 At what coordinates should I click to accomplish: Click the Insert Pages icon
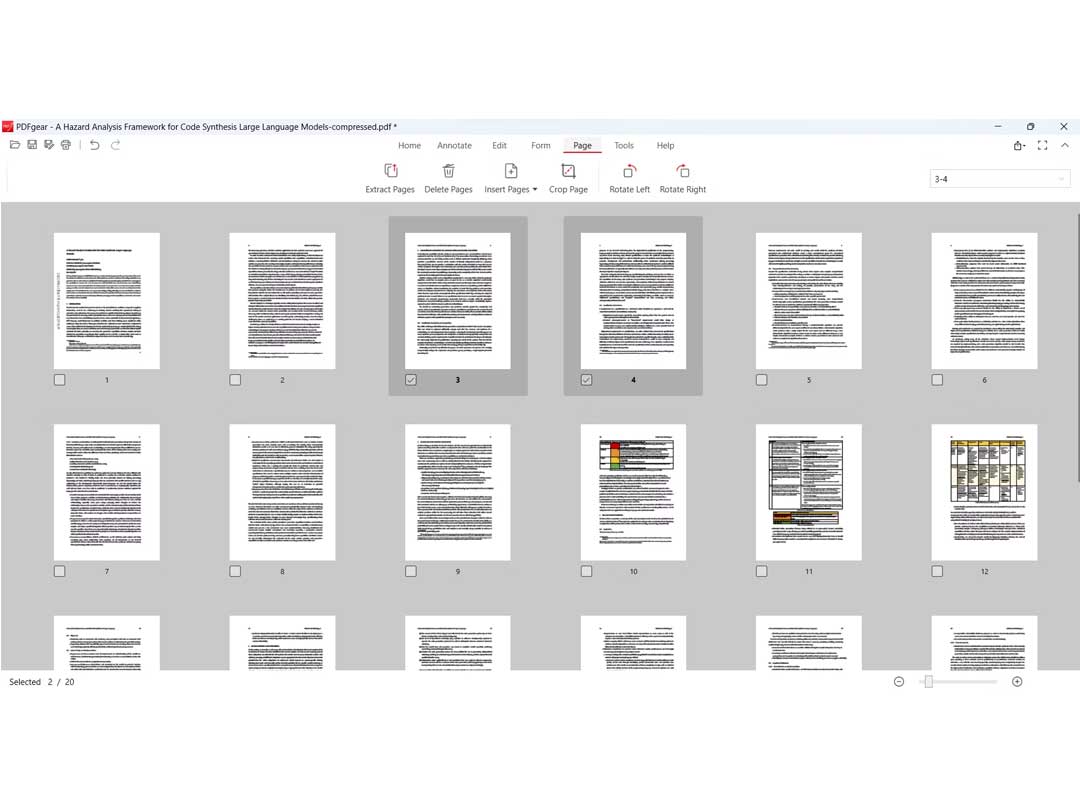point(510,170)
